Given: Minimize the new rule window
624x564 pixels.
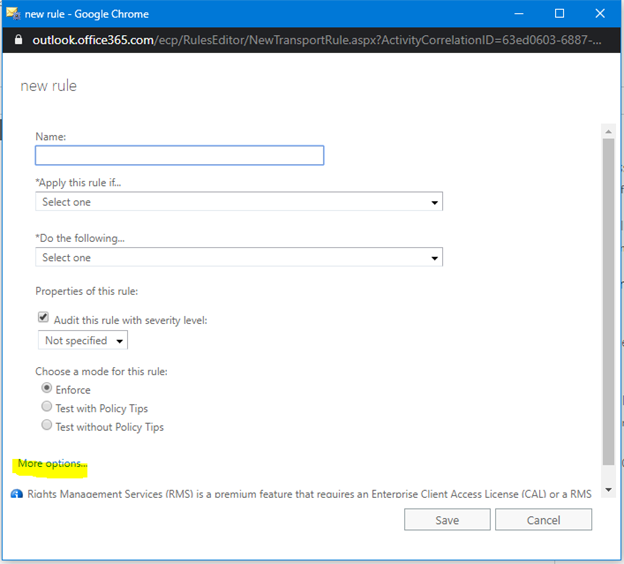Looking at the screenshot, I should coord(519,14).
